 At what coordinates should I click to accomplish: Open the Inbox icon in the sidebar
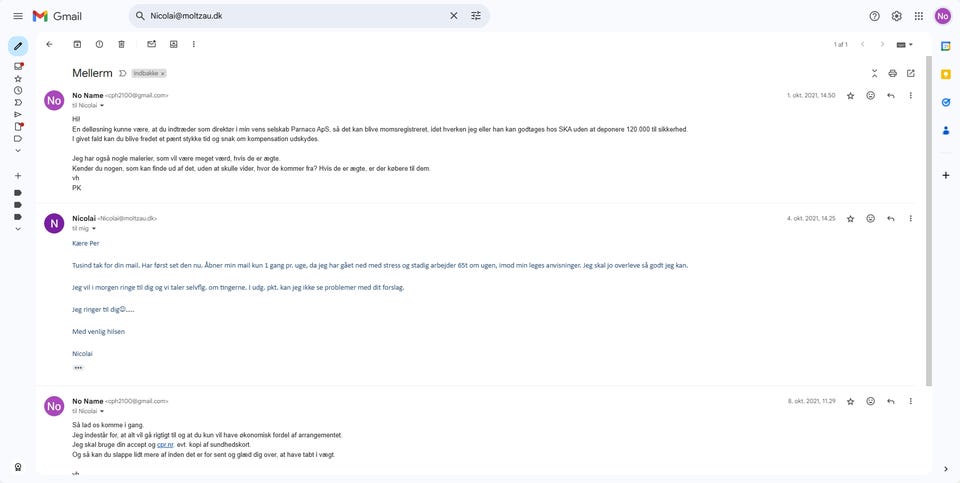point(18,66)
